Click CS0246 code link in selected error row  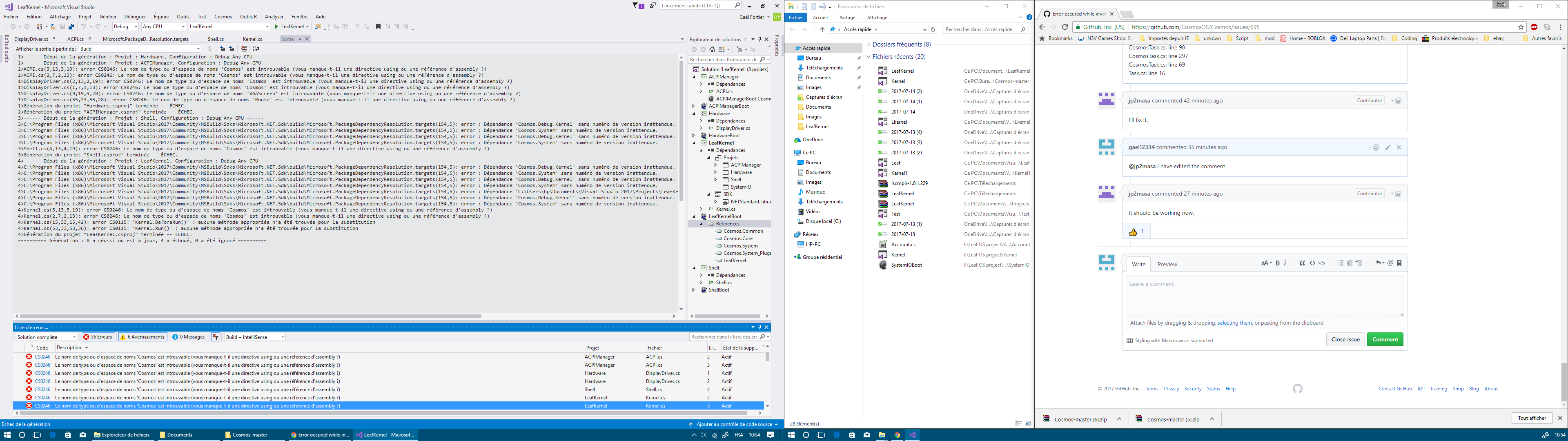[x=42, y=405]
